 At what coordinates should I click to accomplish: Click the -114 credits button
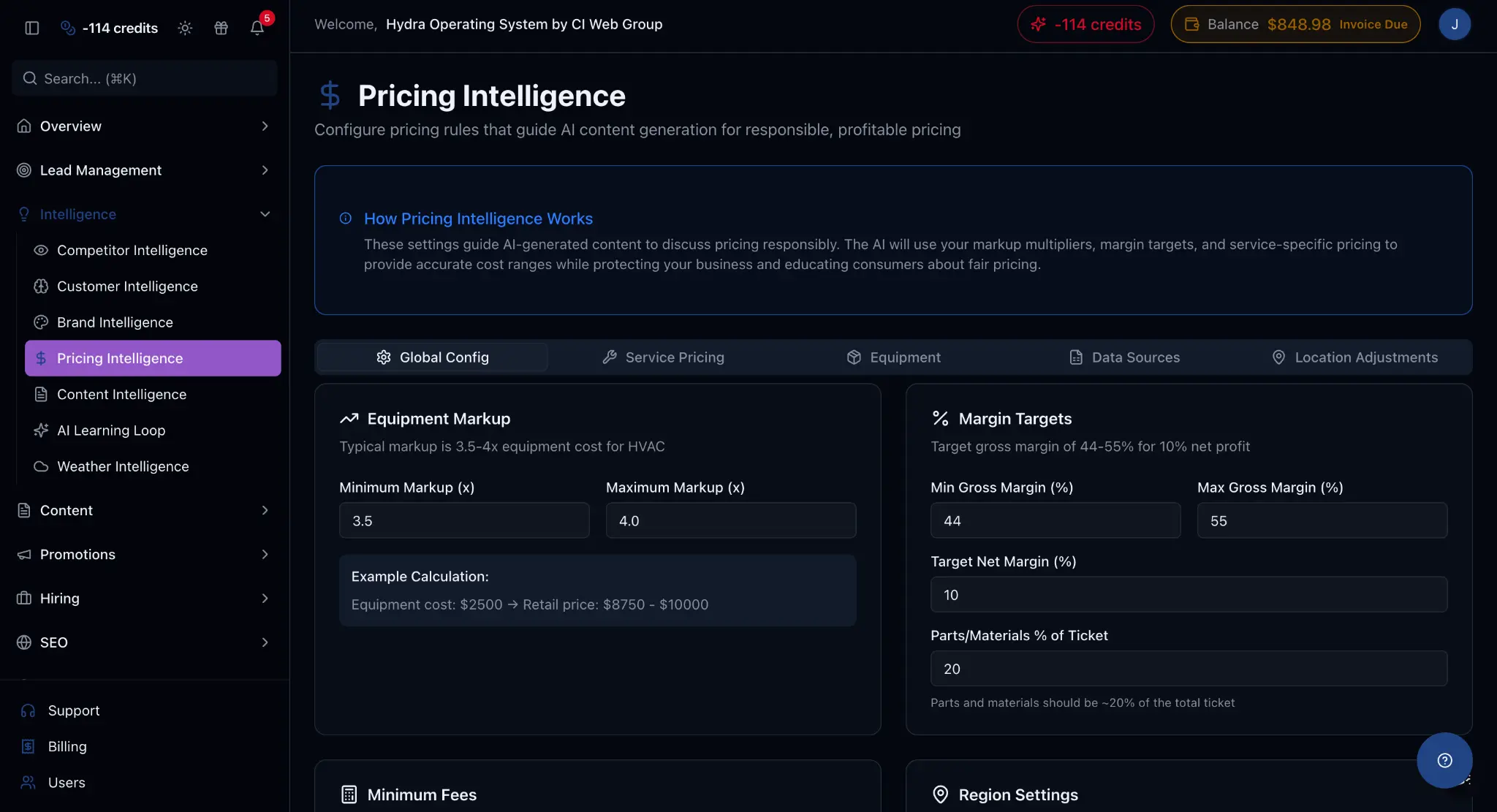pyautogui.click(x=1085, y=23)
